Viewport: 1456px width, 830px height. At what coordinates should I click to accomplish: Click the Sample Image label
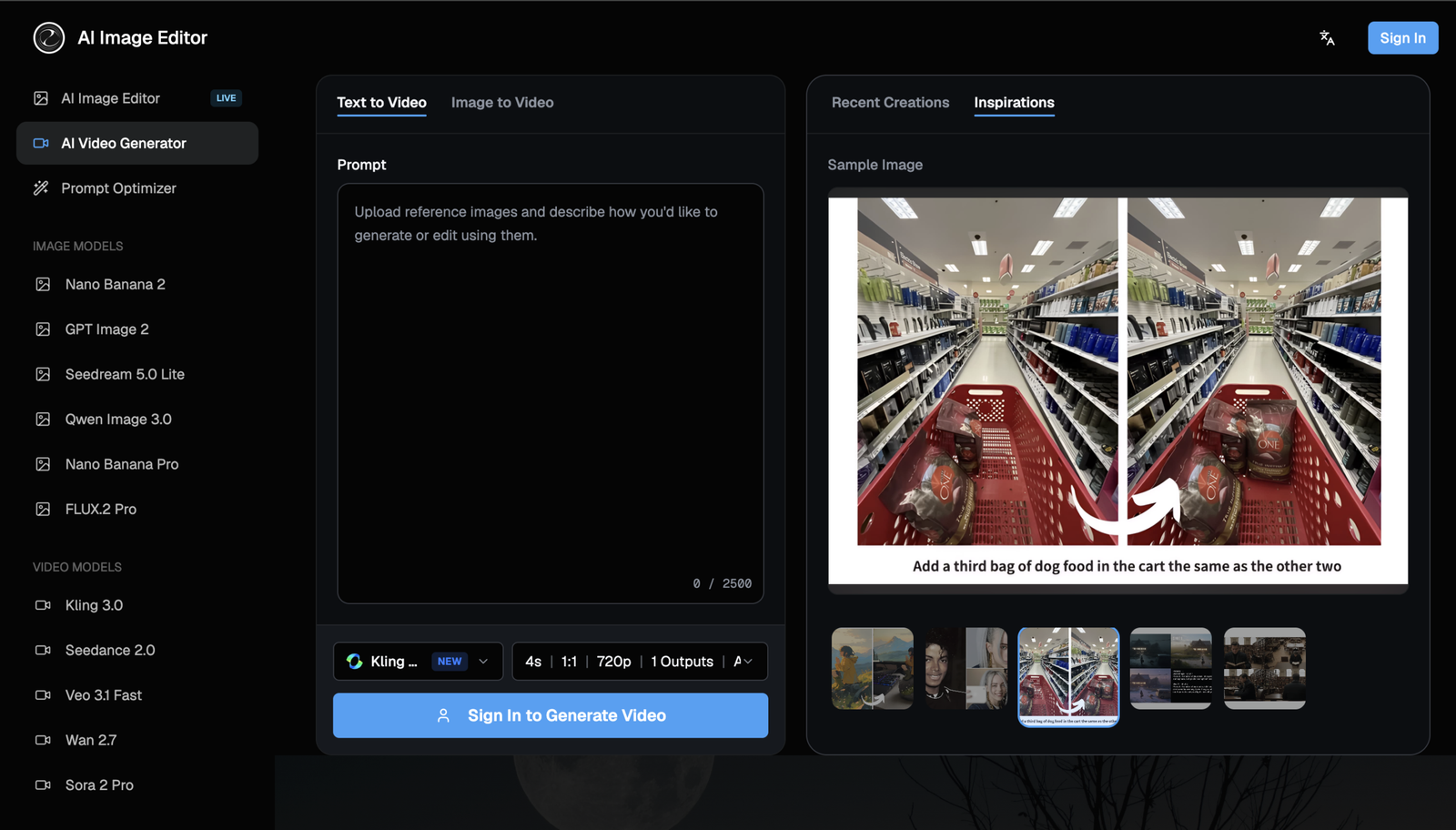[x=875, y=165]
